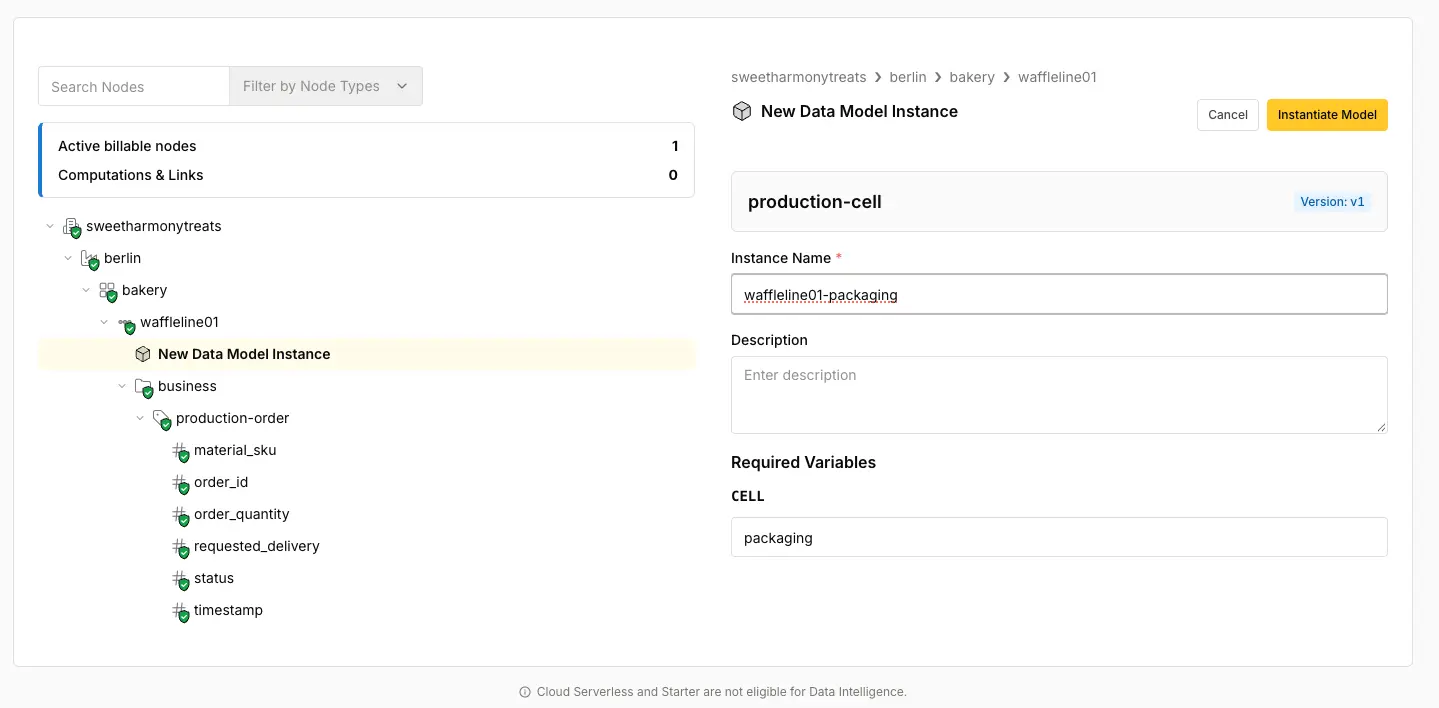Image resolution: width=1439 pixels, height=708 pixels.
Task: Click the hash icon next to requested_delivery
Action: click(x=179, y=547)
